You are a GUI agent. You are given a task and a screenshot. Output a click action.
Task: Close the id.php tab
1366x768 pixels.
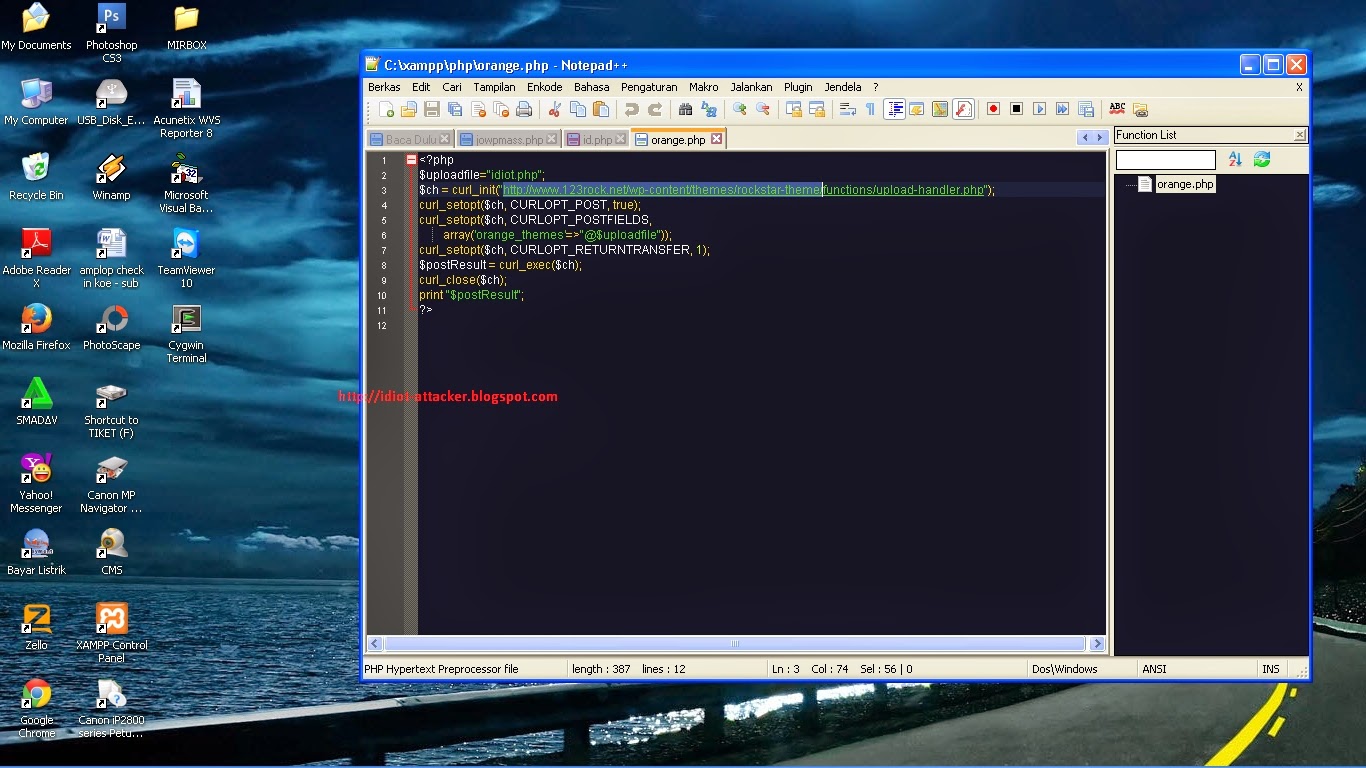(620, 140)
